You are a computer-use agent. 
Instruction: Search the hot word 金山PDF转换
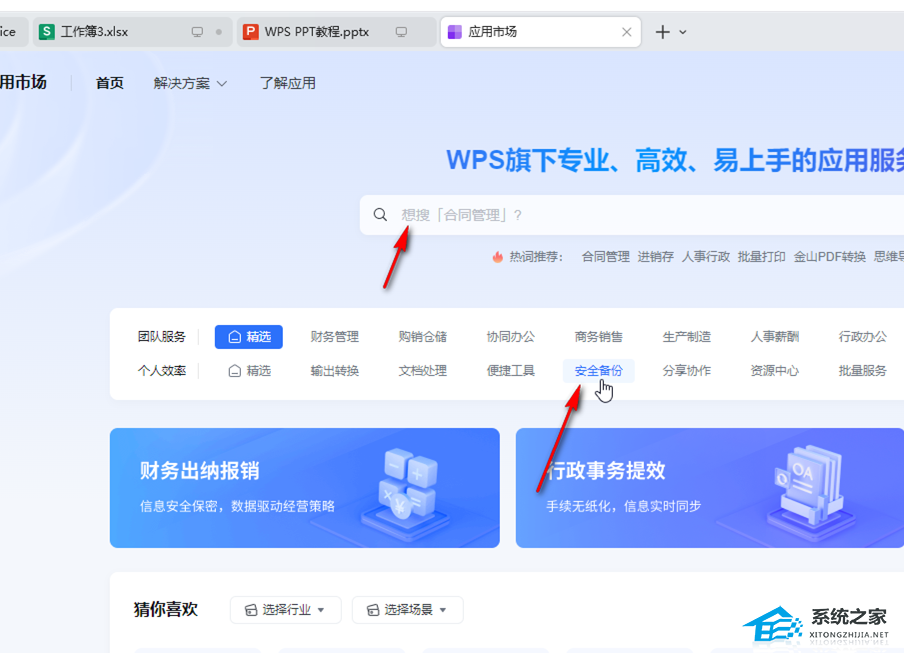(830, 256)
